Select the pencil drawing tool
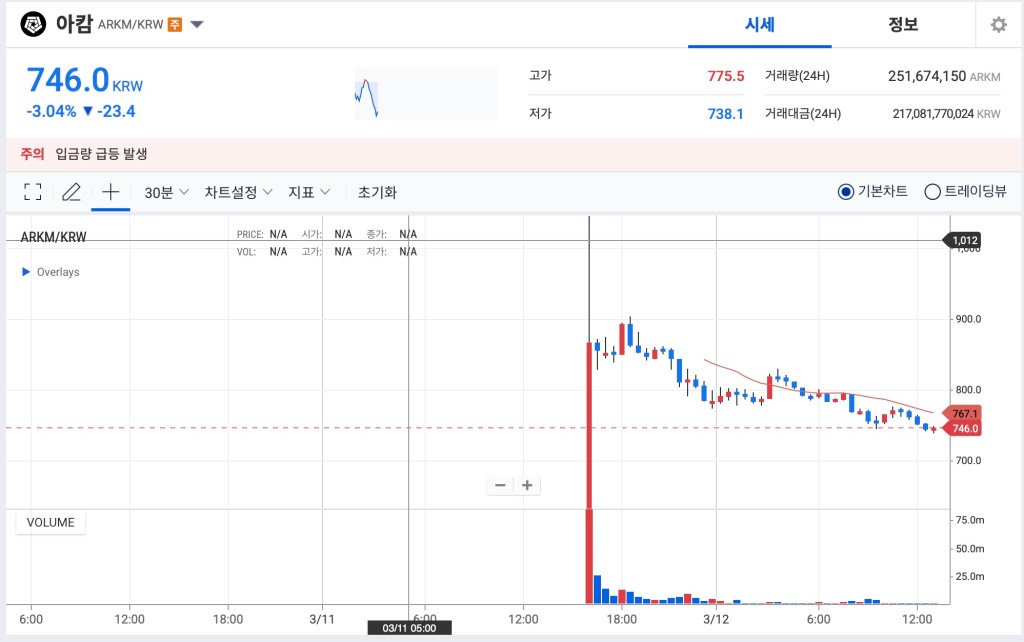 [70, 191]
